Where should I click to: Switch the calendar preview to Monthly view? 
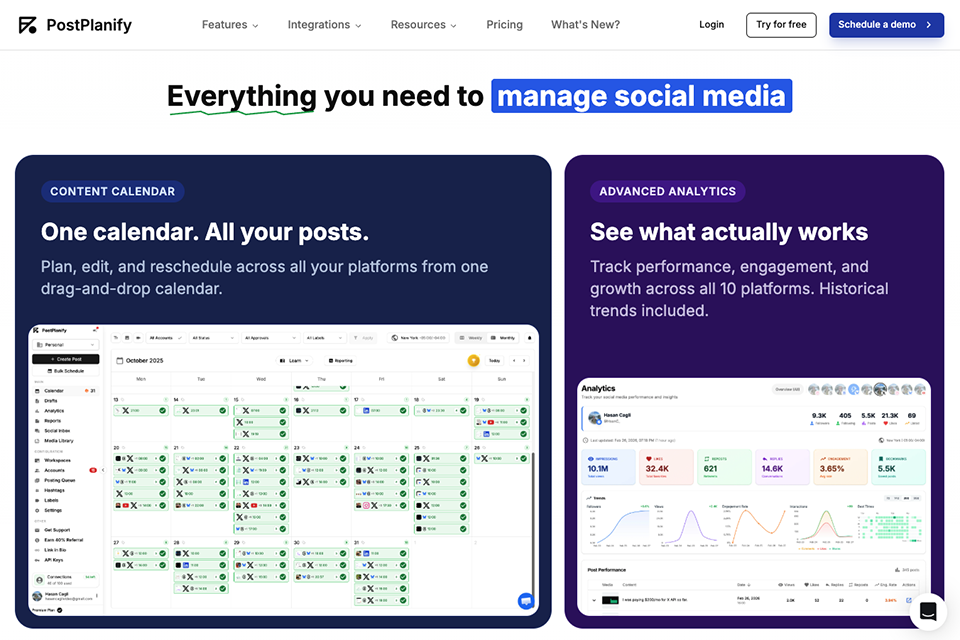point(503,337)
